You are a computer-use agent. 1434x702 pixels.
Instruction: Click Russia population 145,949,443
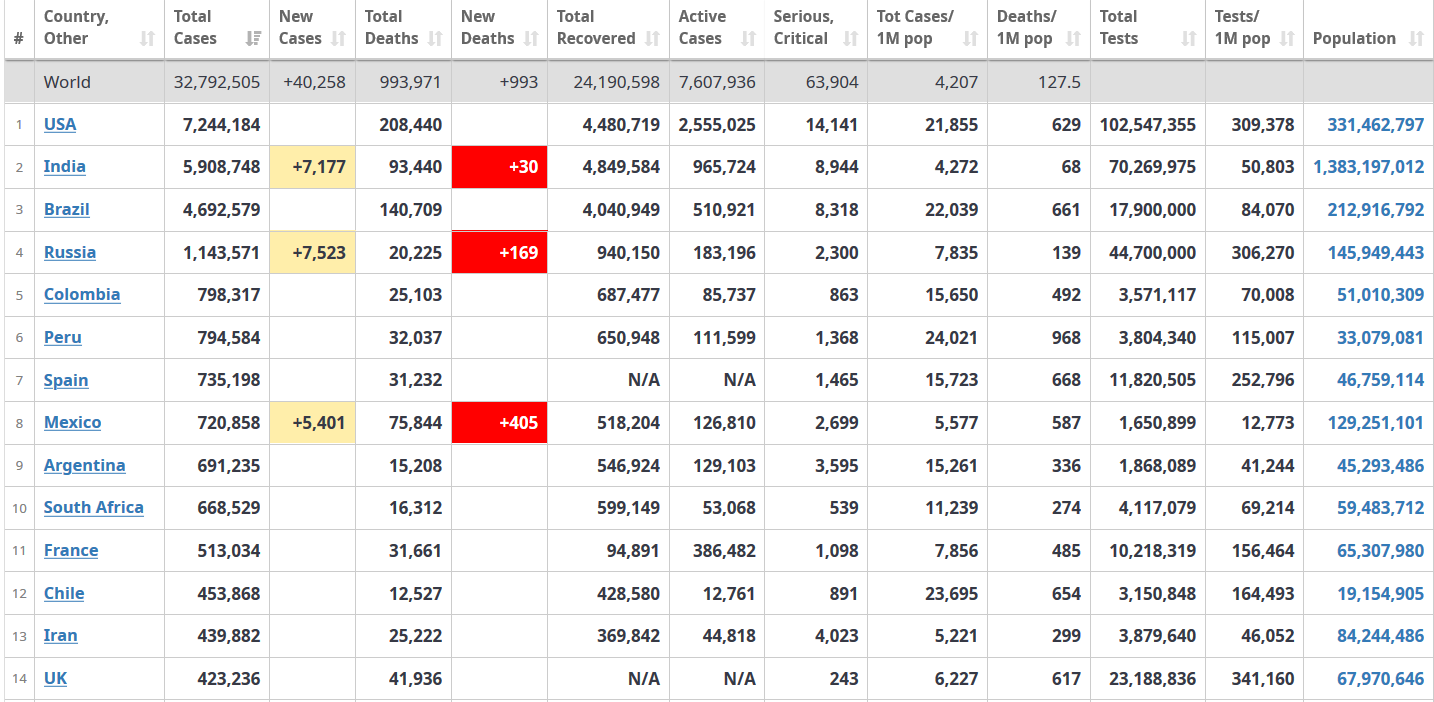[x=1376, y=253]
